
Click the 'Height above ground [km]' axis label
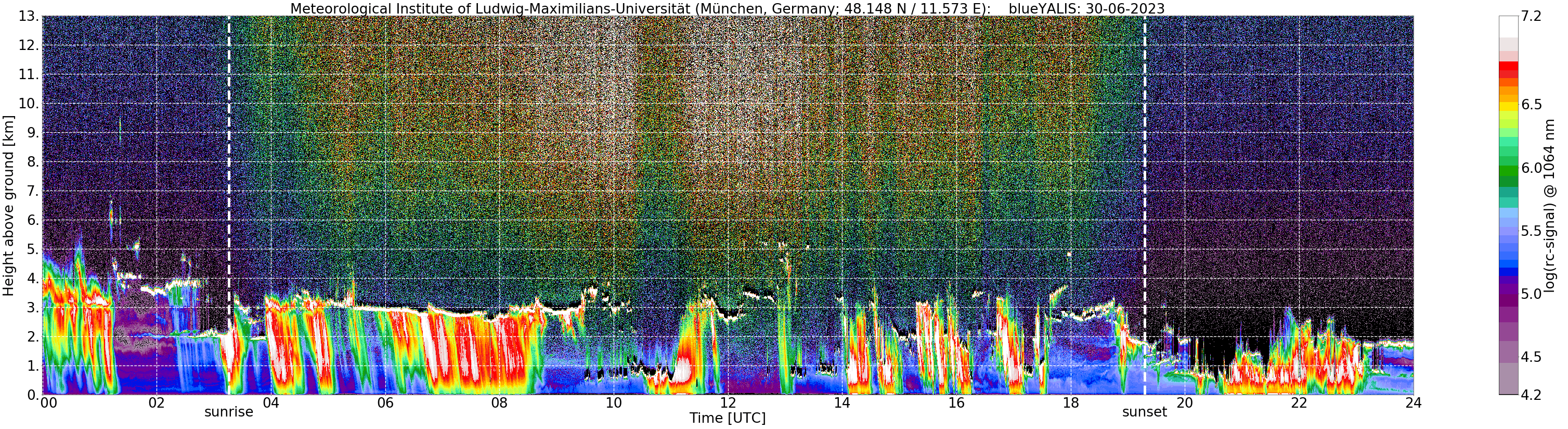pos(8,205)
